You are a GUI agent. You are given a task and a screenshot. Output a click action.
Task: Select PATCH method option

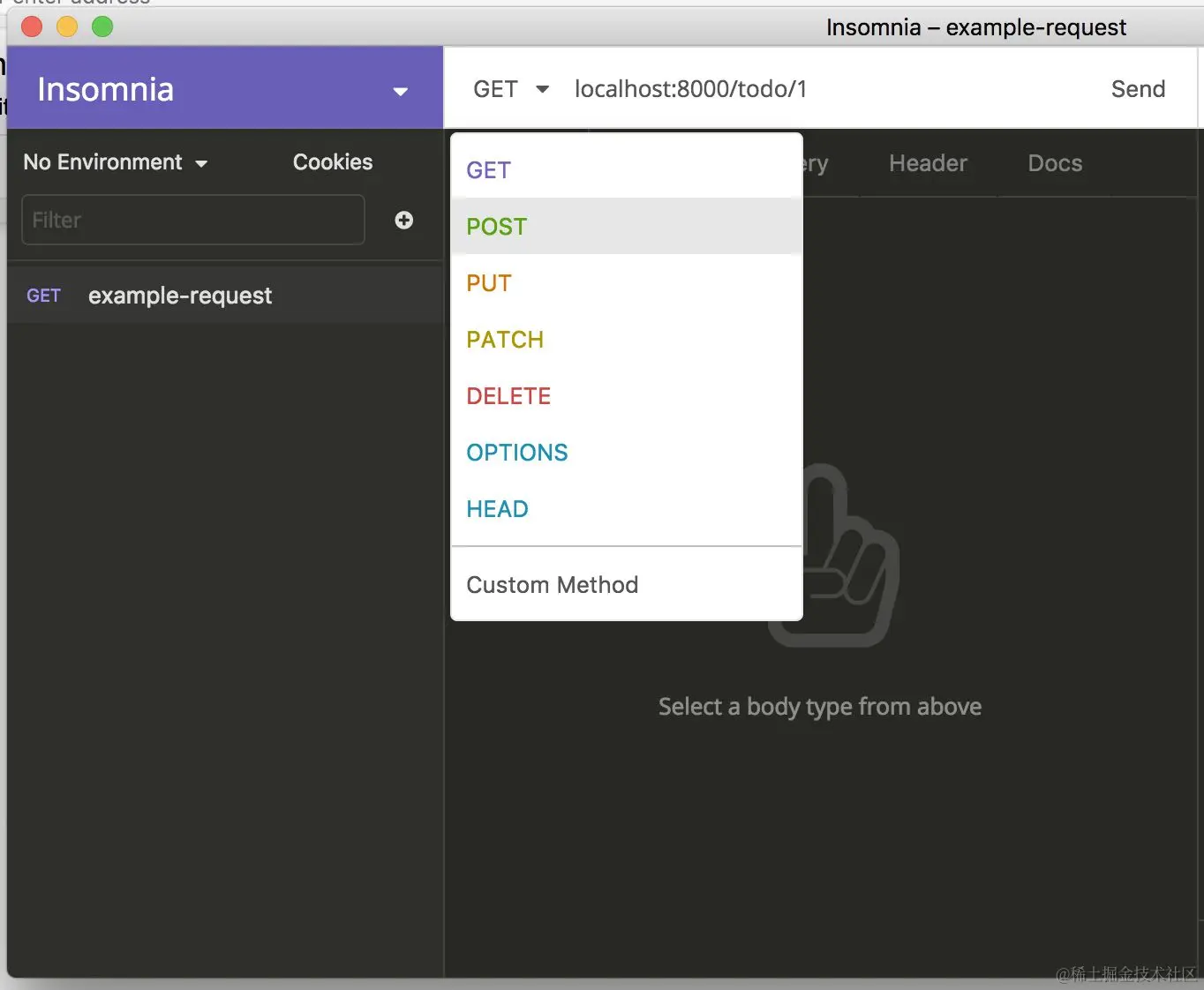pyautogui.click(x=626, y=339)
